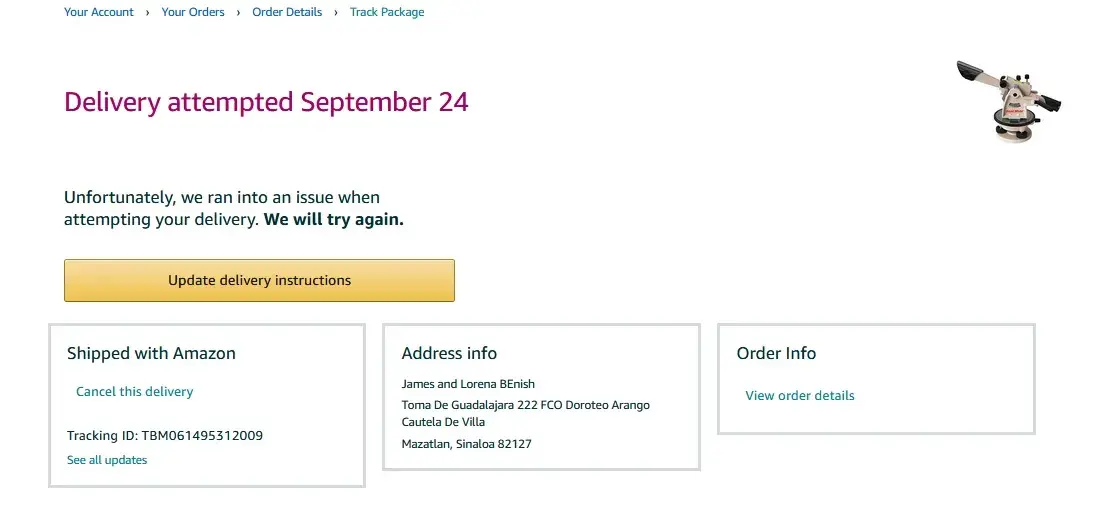The width and height of the screenshot is (1107, 523).
Task: Click the Address info heading
Action: click(449, 353)
